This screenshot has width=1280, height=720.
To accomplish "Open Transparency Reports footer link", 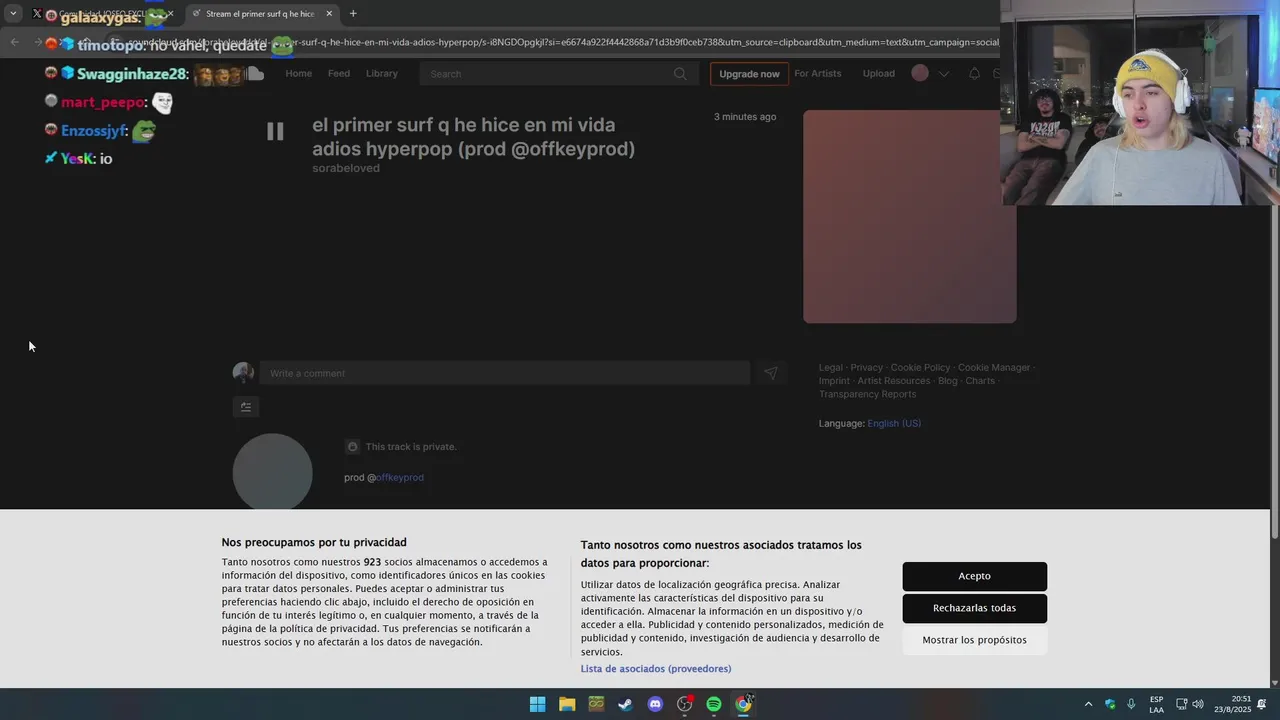I will [x=867, y=394].
